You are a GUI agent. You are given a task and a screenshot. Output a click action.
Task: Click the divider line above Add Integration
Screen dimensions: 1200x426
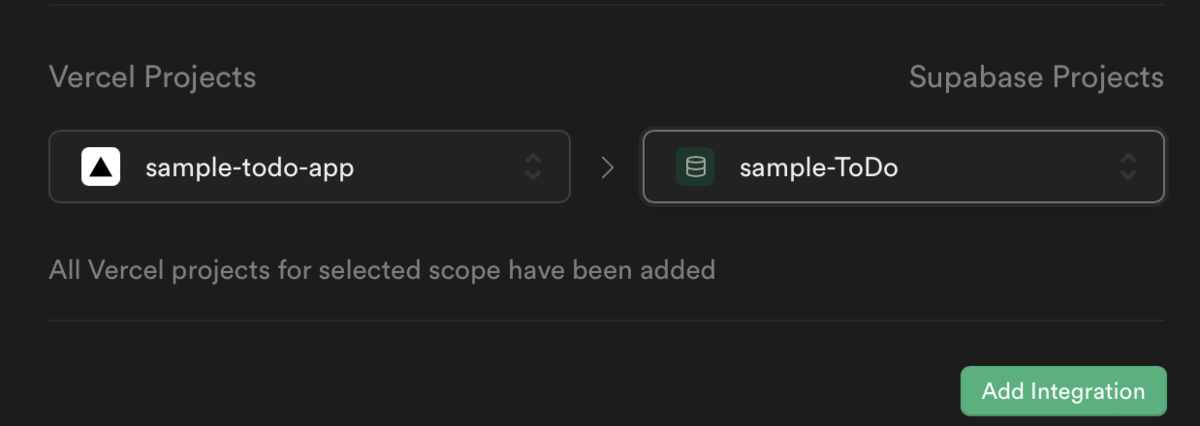(x=606, y=321)
